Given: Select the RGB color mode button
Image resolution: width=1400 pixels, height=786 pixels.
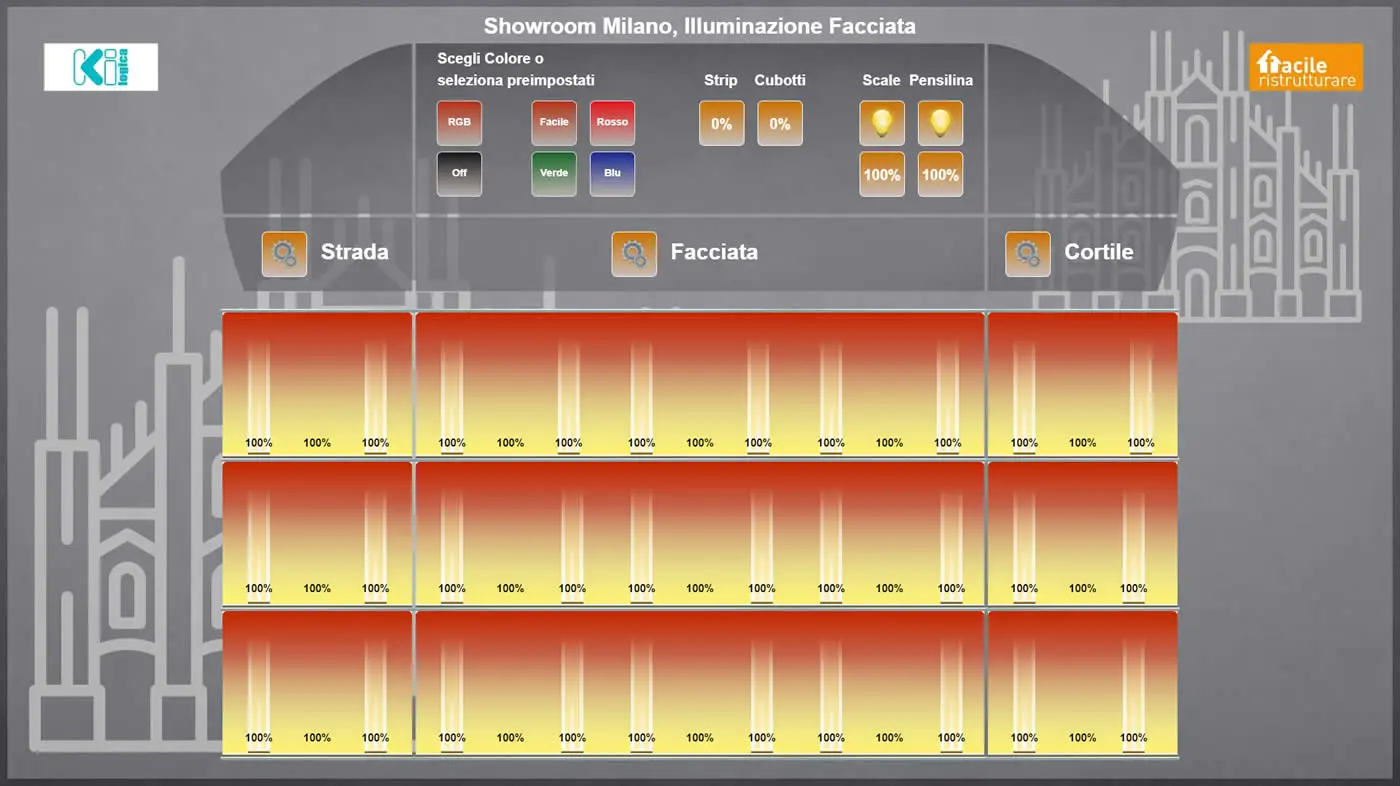Looking at the screenshot, I should (459, 123).
